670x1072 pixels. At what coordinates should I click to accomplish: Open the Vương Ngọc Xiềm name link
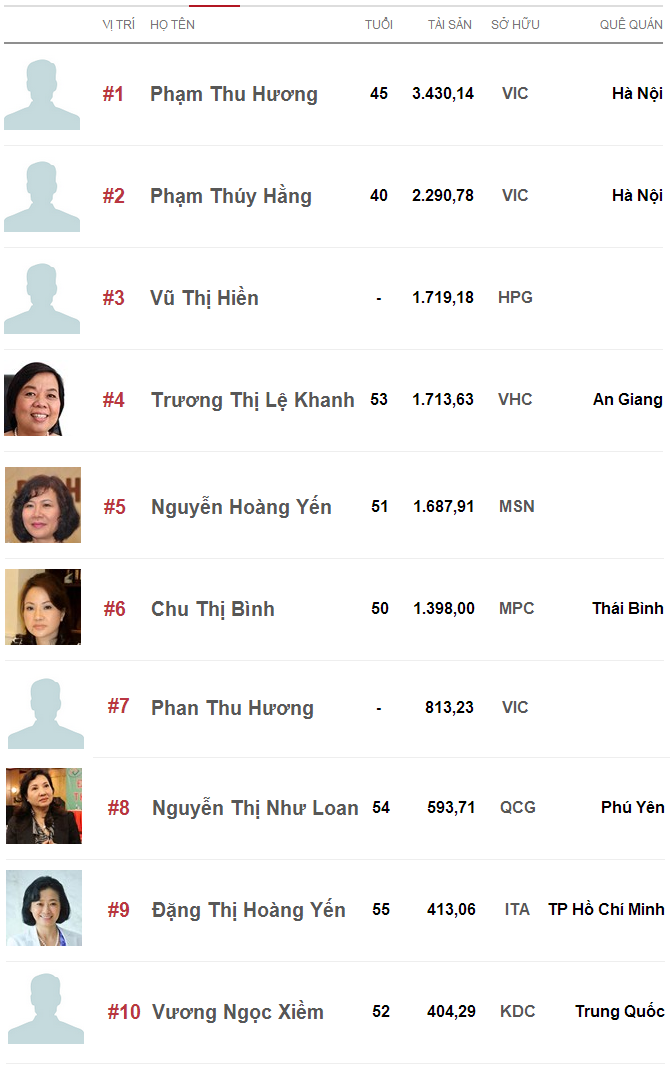(238, 1012)
